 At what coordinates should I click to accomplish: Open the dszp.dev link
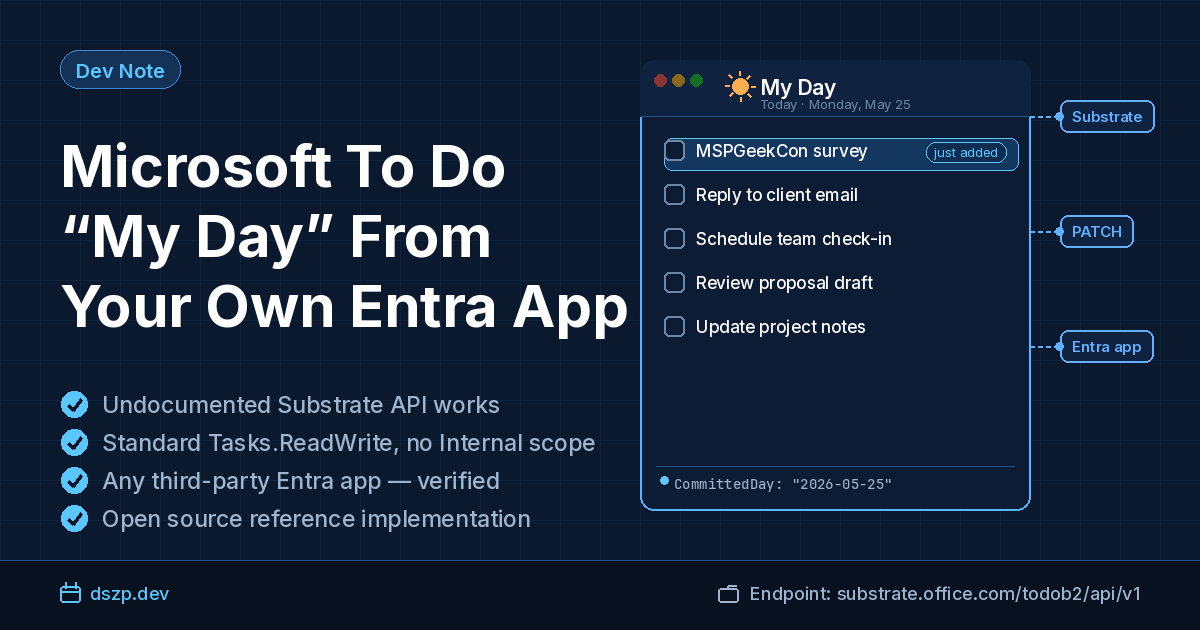point(129,594)
